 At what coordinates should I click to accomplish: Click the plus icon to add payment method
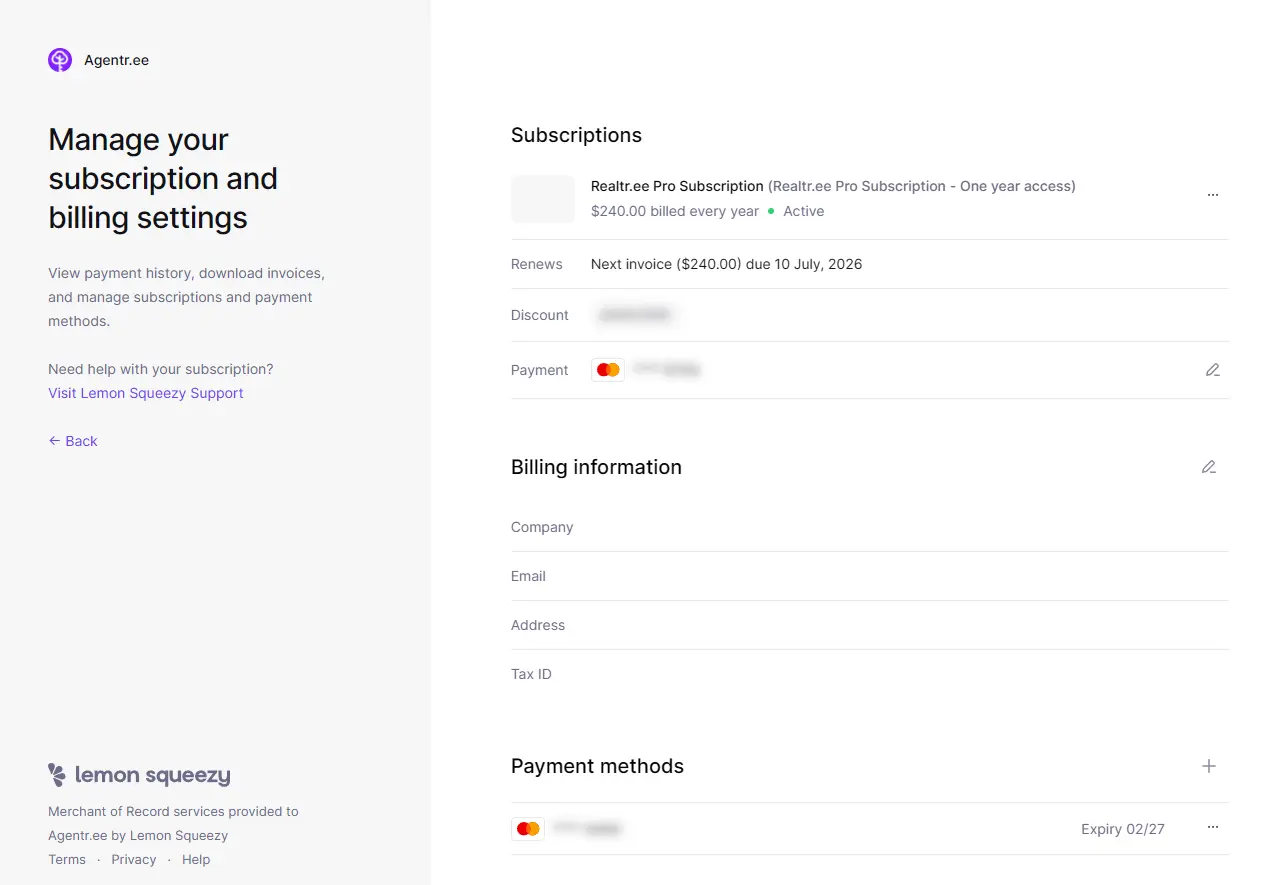pos(1209,766)
